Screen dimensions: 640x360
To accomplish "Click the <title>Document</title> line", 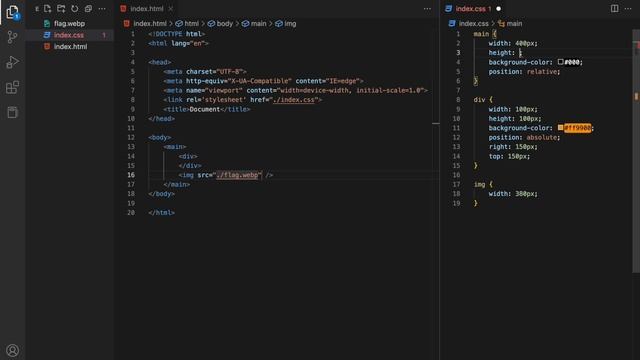I will 207,109.
